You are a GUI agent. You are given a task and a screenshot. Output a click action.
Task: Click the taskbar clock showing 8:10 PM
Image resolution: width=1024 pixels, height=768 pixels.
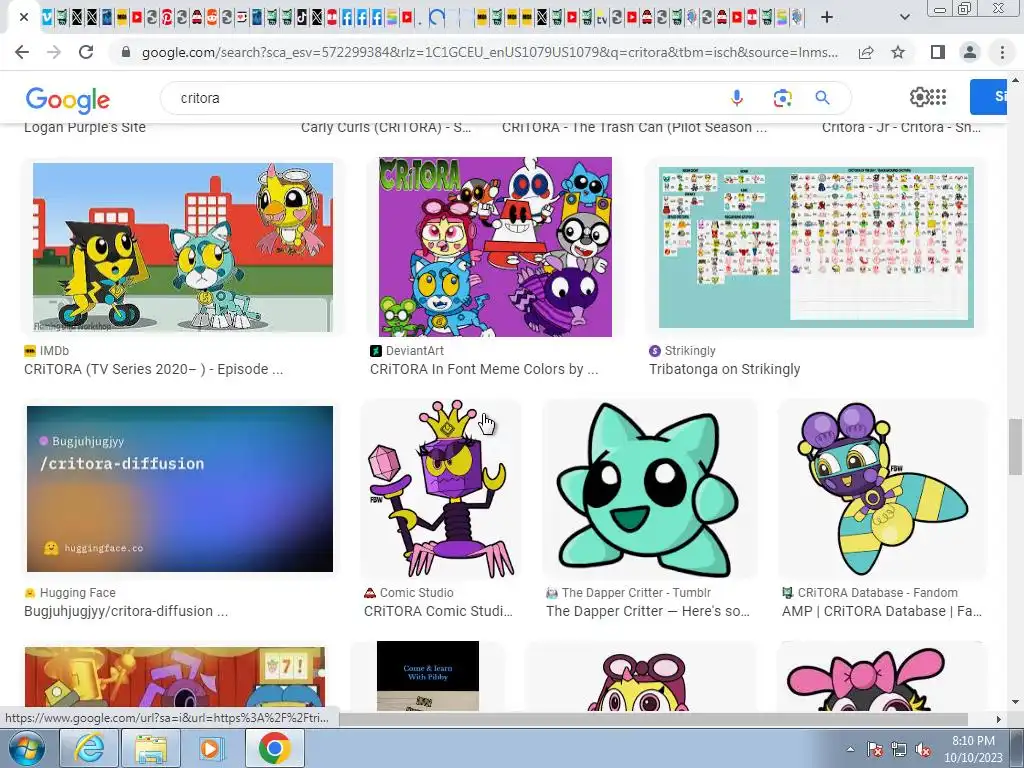click(x=973, y=749)
